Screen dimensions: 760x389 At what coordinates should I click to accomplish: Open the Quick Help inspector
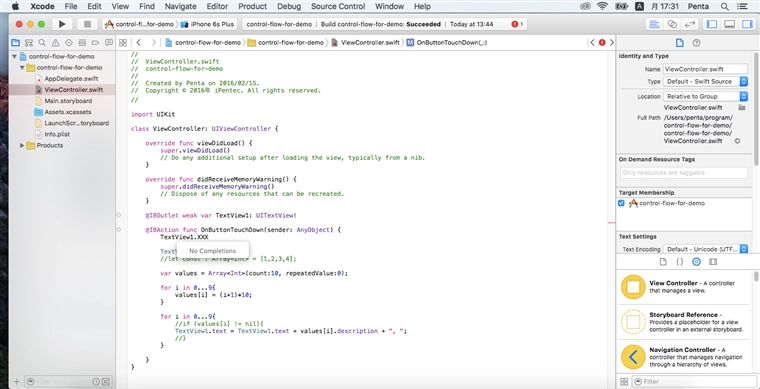point(697,43)
